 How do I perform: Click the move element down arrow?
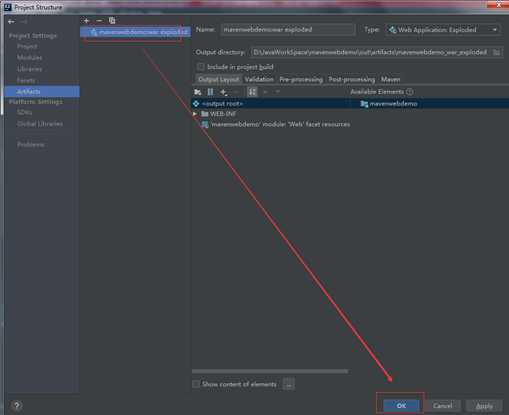point(277,92)
